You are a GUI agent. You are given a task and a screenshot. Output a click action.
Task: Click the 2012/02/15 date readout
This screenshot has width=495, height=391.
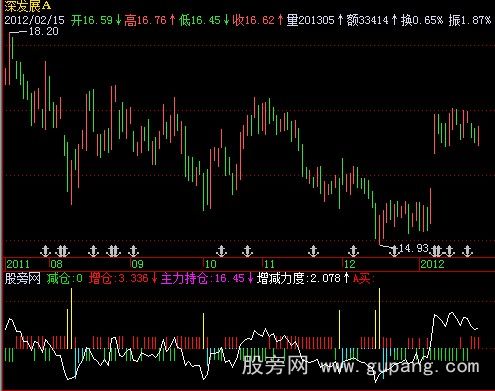point(34,20)
